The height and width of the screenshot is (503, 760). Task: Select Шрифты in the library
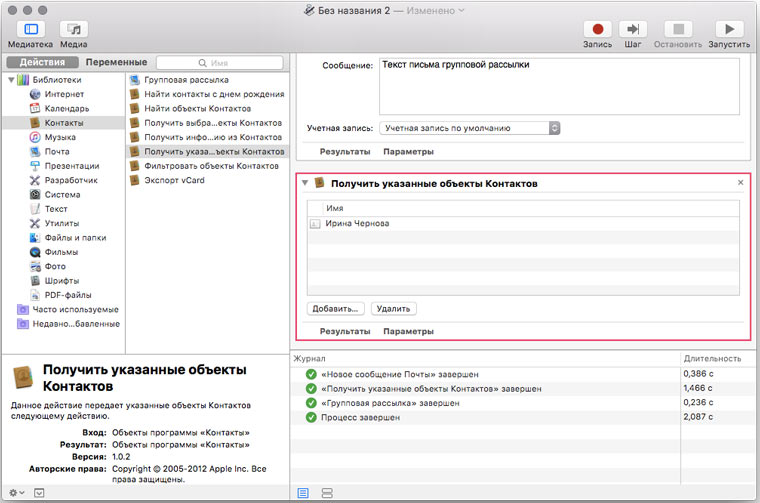pyautogui.click(x=62, y=281)
